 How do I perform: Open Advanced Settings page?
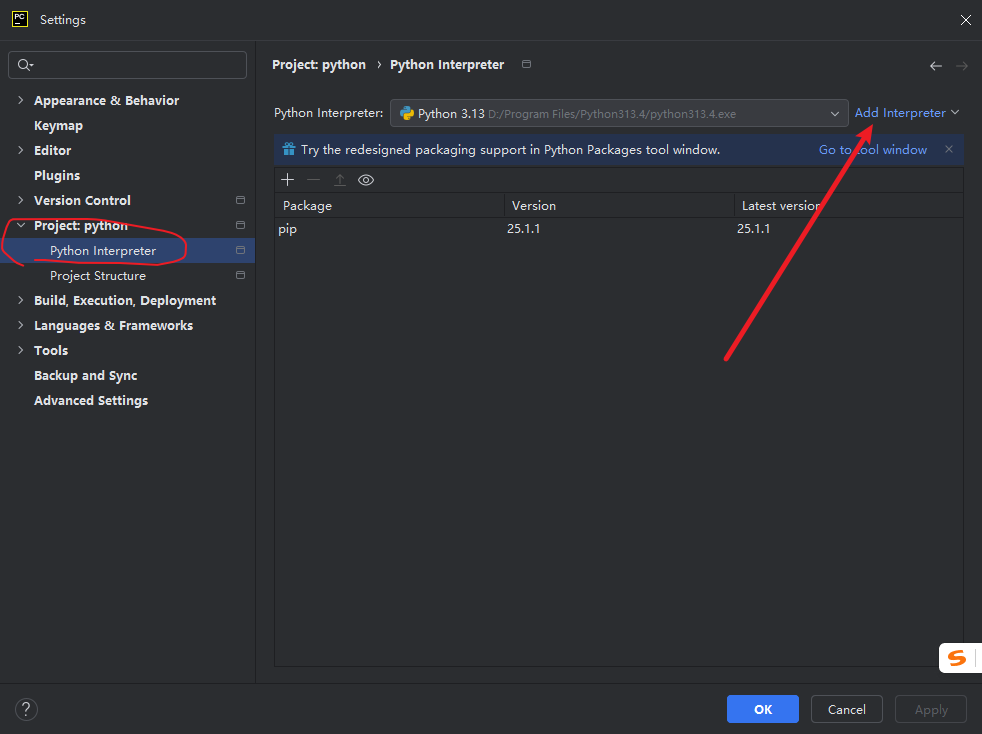click(x=91, y=400)
